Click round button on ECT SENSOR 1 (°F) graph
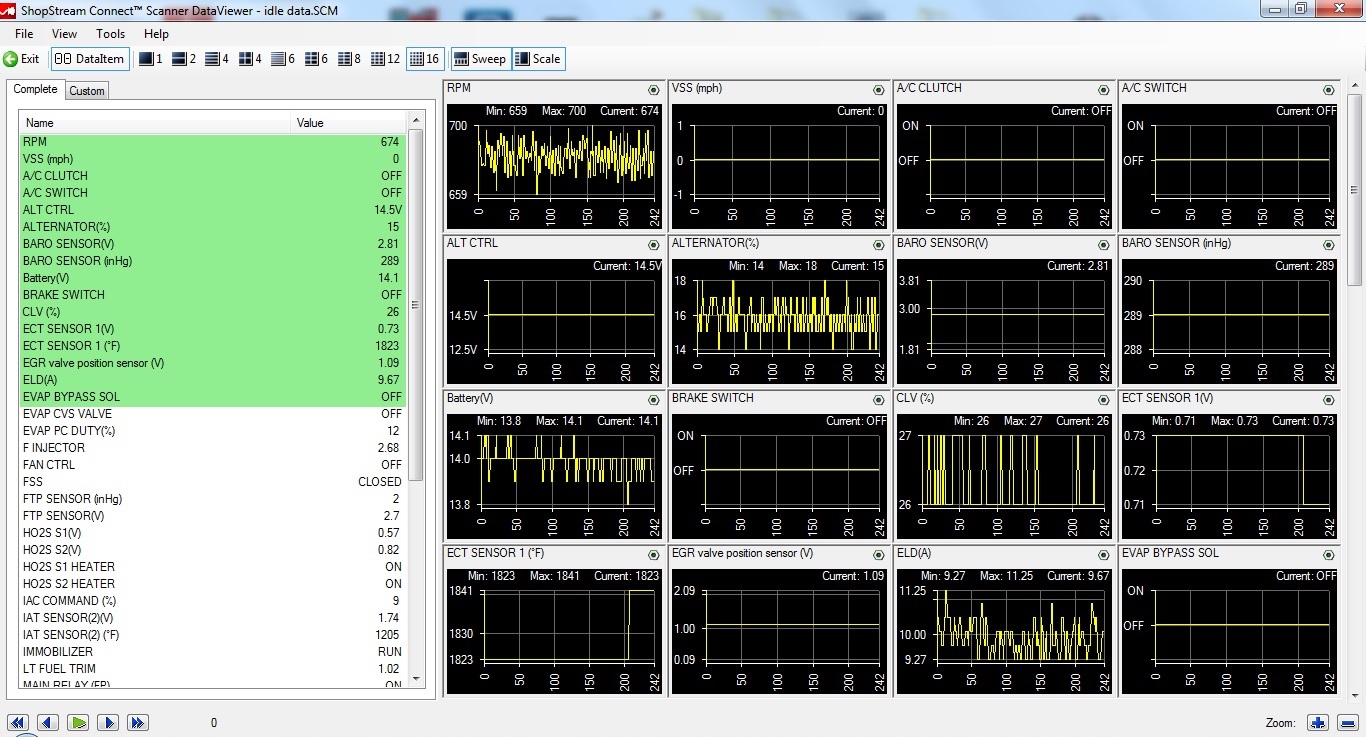 pos(654,555)
